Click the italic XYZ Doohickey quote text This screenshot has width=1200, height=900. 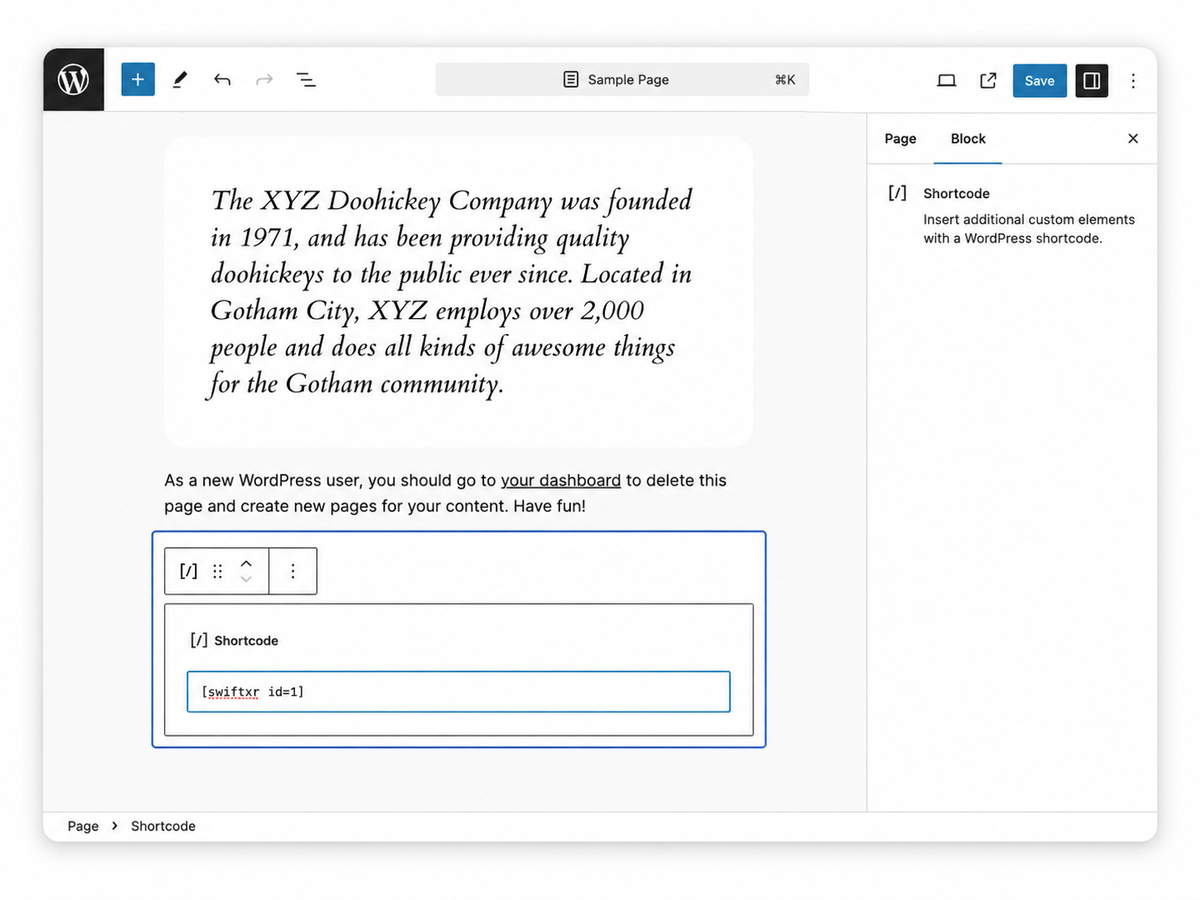tap(452, 292)
